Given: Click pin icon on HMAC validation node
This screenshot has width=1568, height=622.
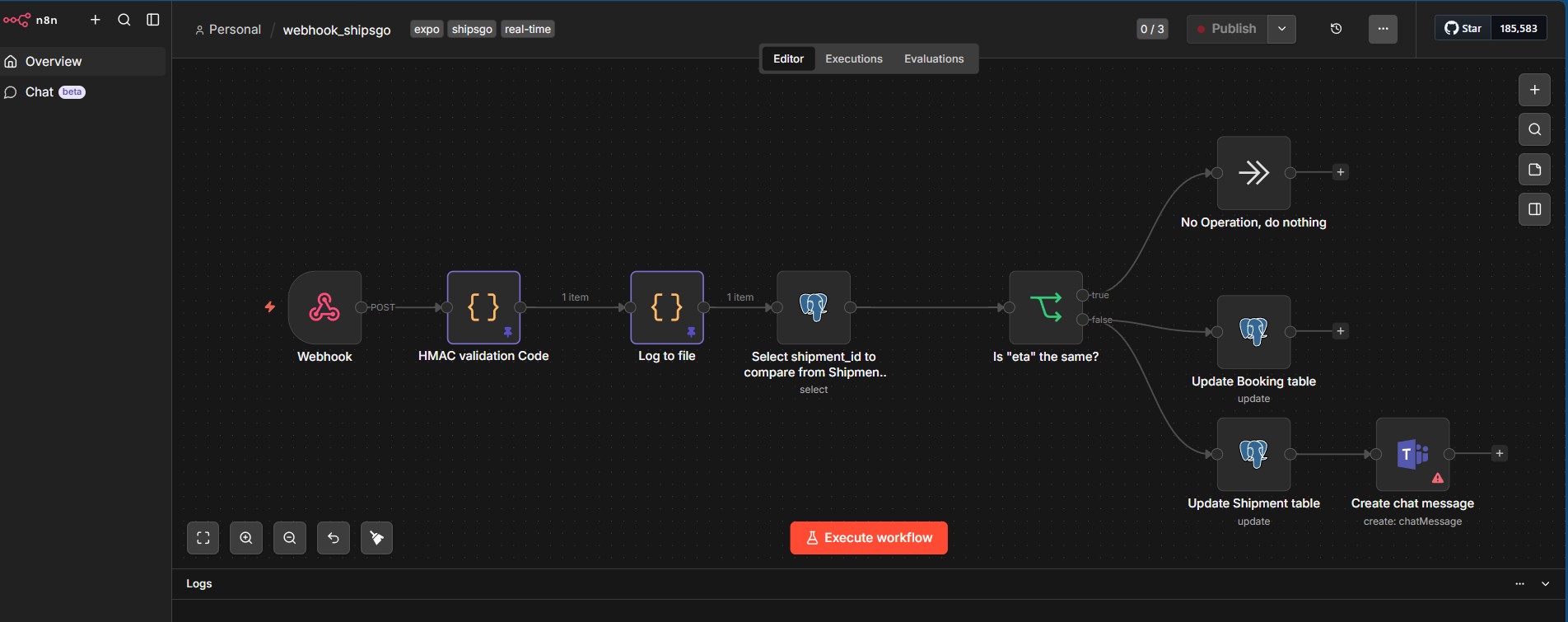Looking at the screenshot, I should (508, 332).
